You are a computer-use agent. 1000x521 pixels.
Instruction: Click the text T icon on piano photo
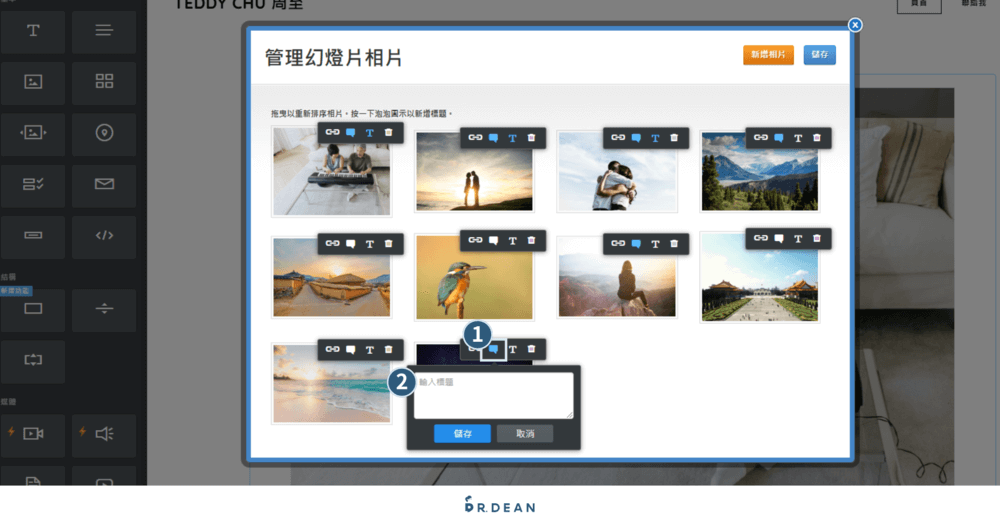[370, 133]
